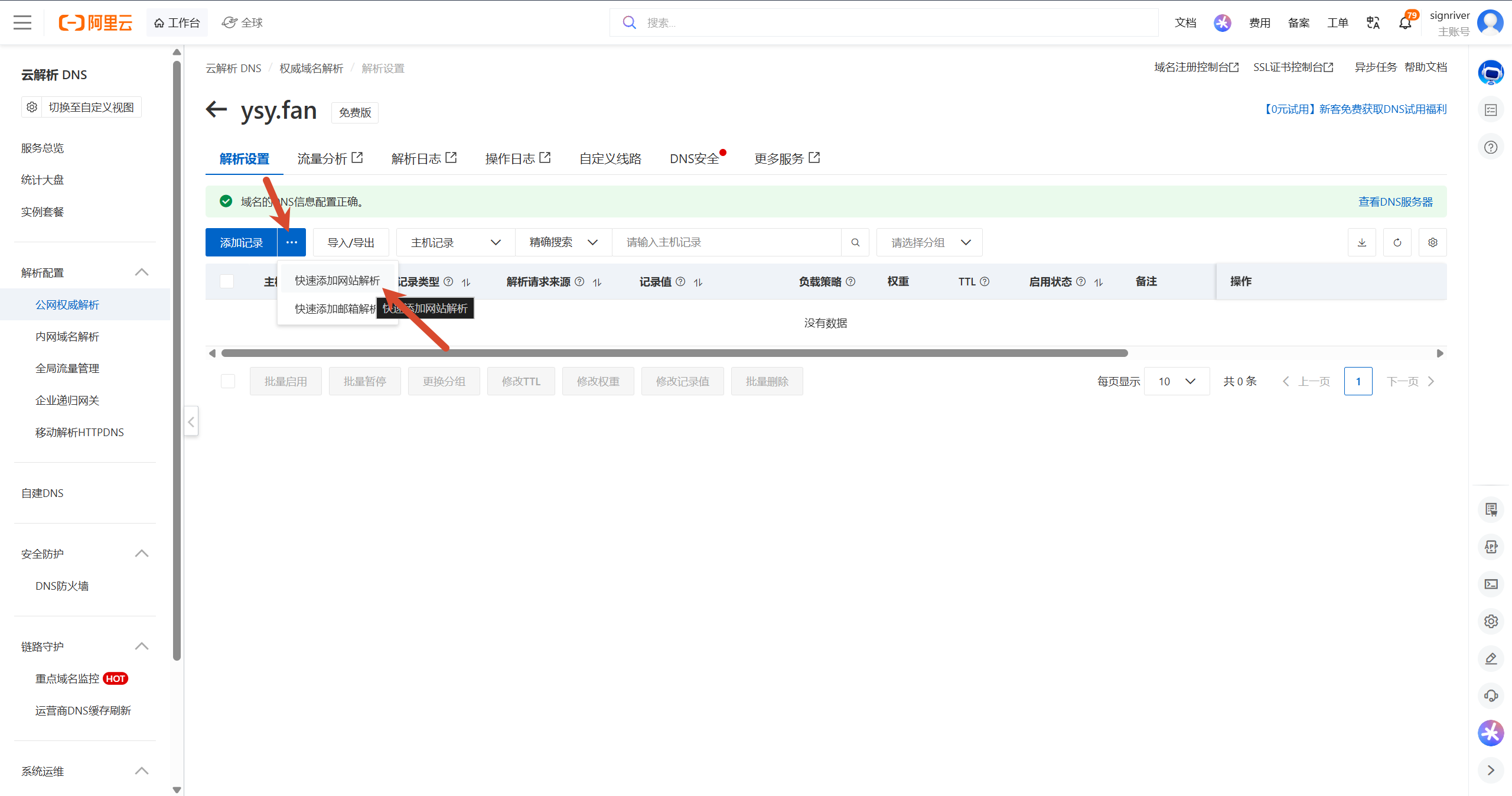Open the user avatar profile menu
This screenshot has width=1512, height=796.
coord(1490,22)
